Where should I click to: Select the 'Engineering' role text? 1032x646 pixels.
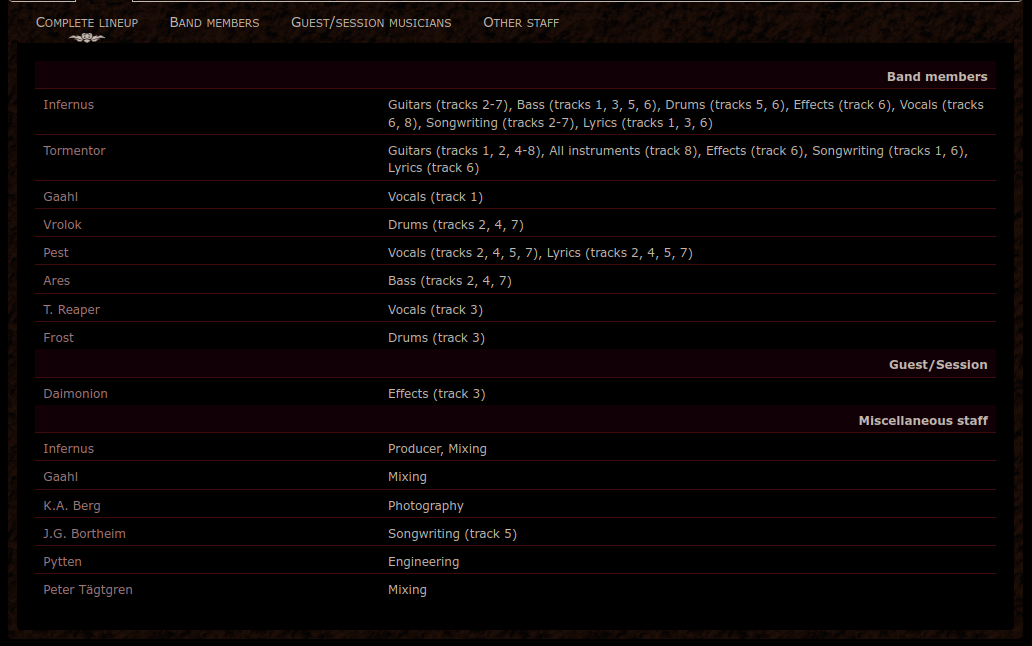(423, 562)
